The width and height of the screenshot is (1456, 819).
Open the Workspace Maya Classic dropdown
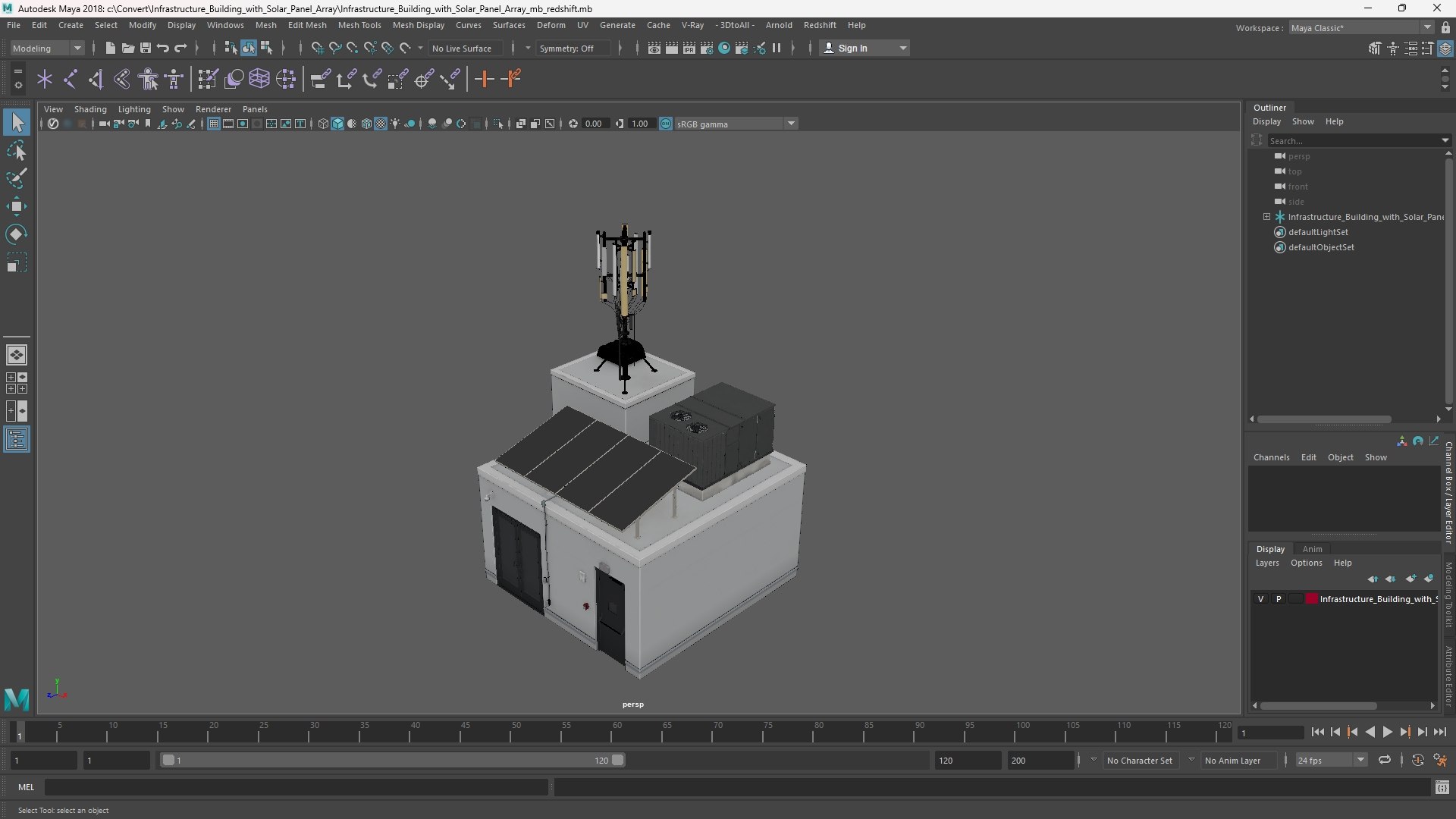[1361, 28]
